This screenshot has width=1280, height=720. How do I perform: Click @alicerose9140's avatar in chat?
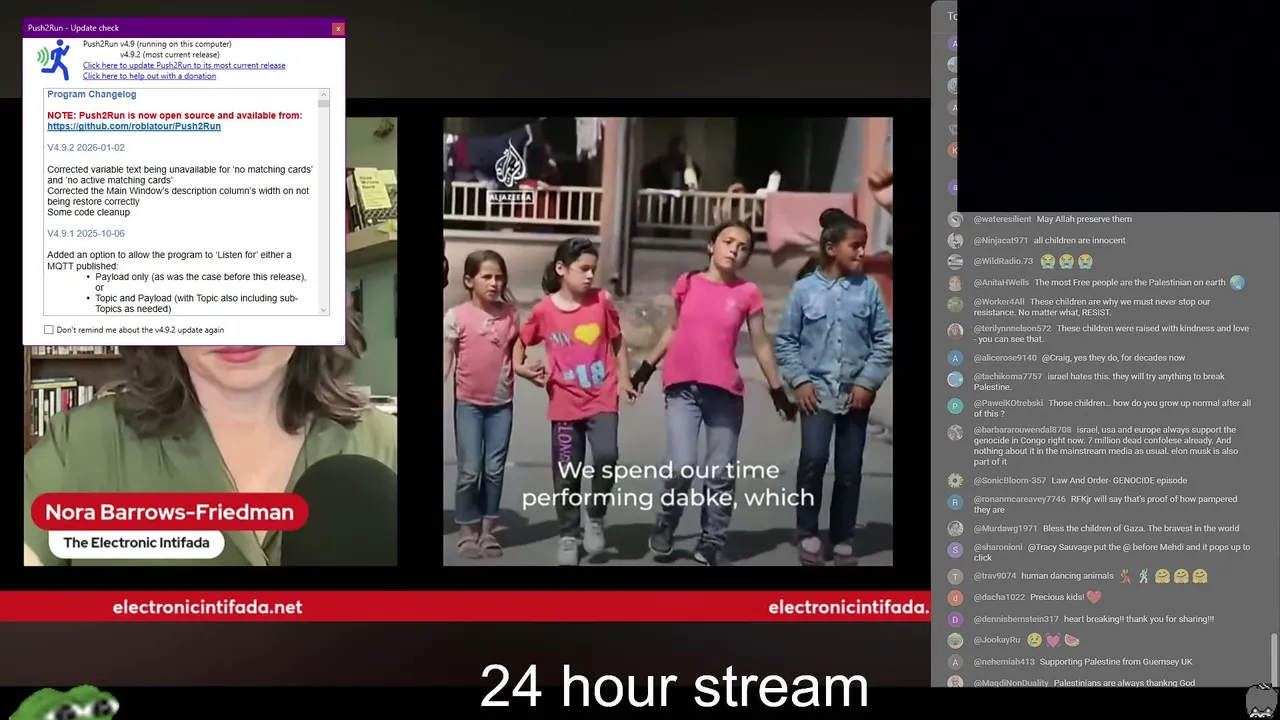click(x=955, y=358)
